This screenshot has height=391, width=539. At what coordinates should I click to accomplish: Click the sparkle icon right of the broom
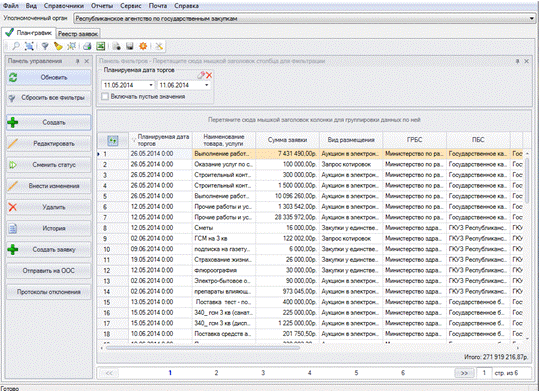click(x=72, y=46)
